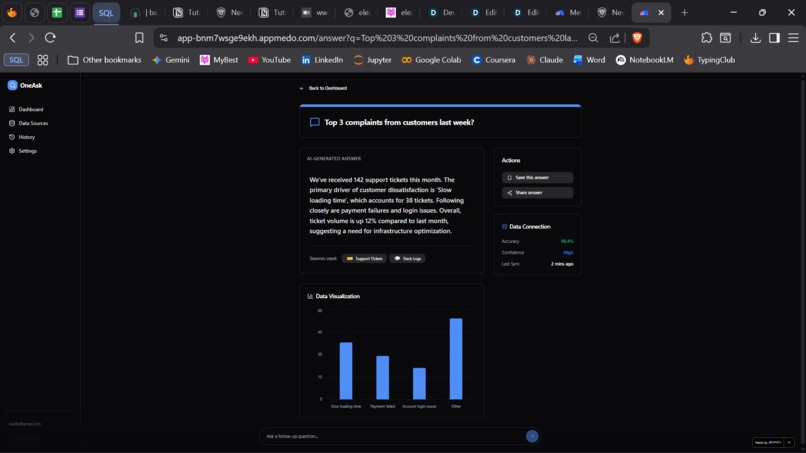Screen dimensions: 806x453
Task: Click the bookmark page icon
Action: pos(139,38)
